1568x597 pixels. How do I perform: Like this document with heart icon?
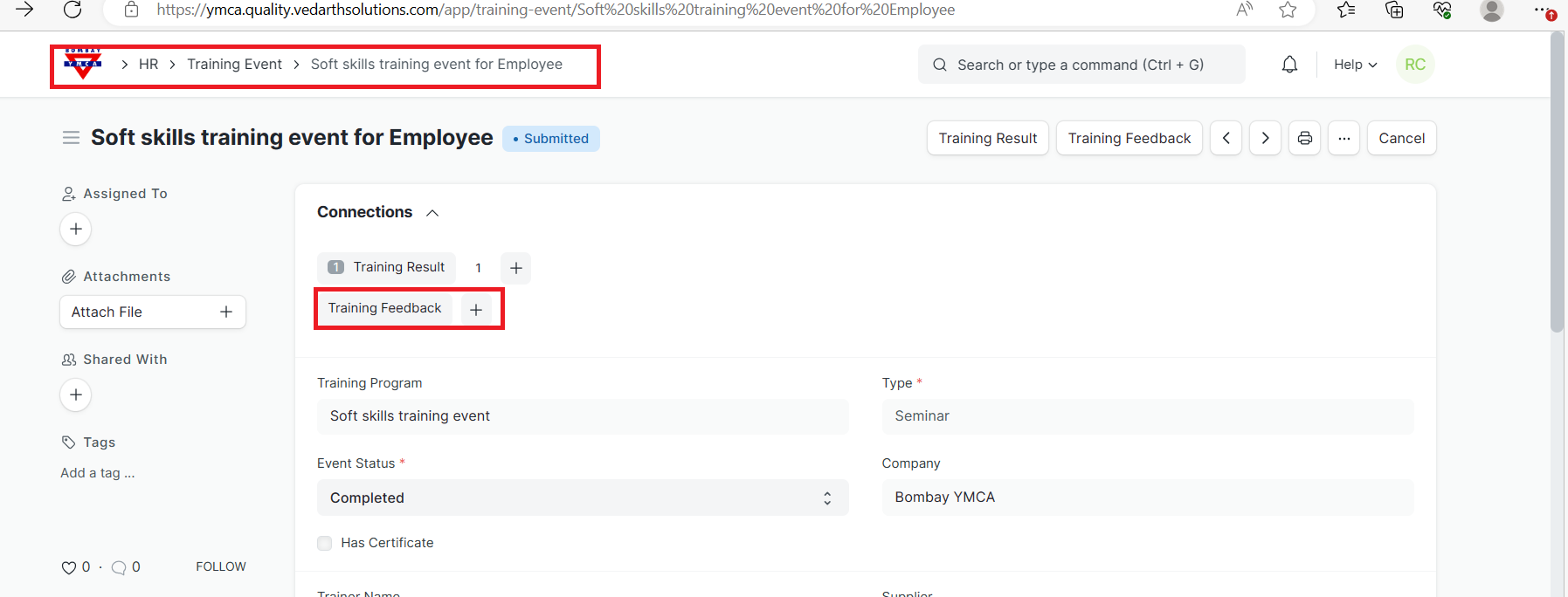coord(68,567)
